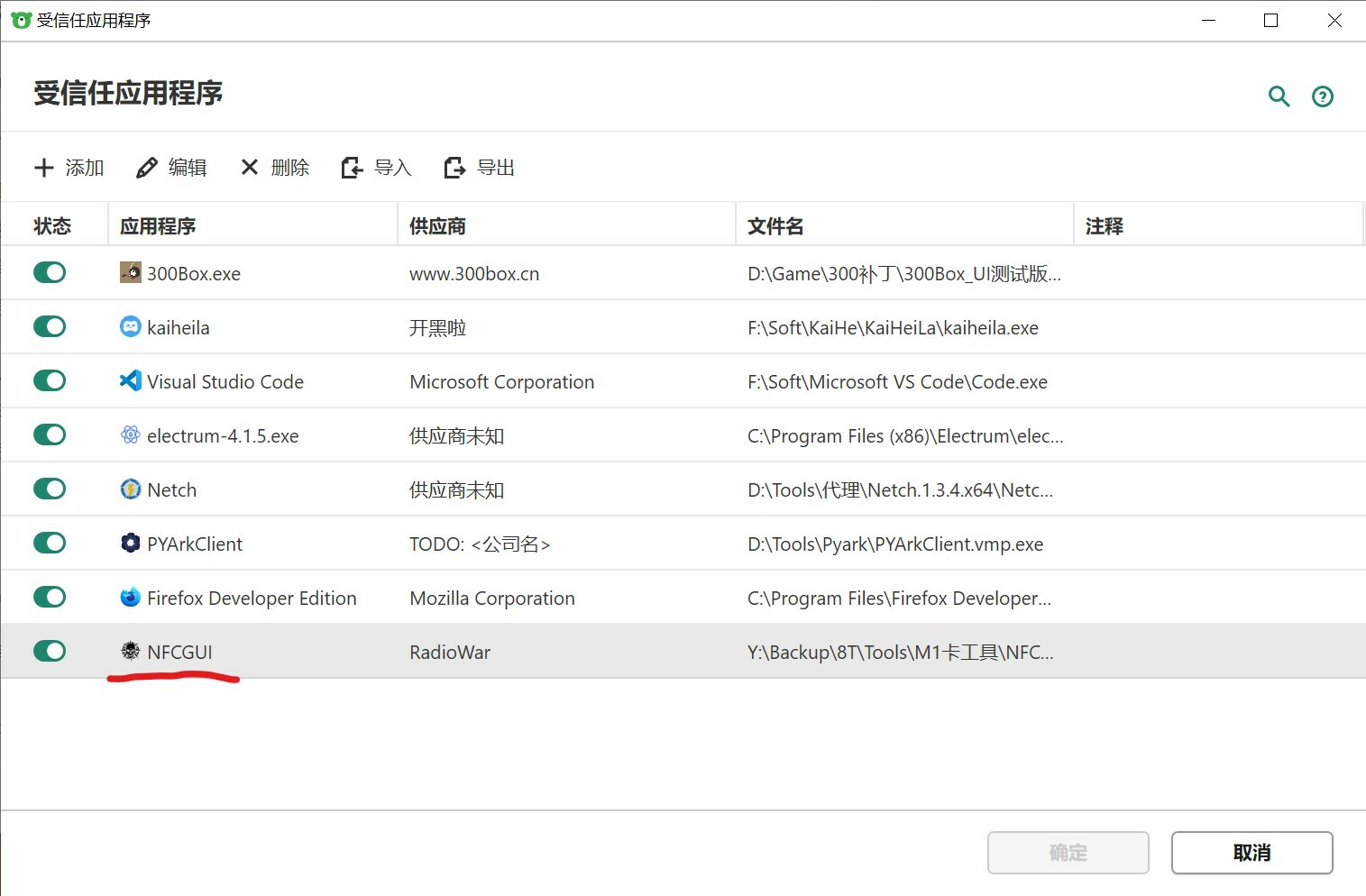Disable the Visual Studio Code switch
The width and height of the screenshot is (1366, 896).
tap(50, 380)
